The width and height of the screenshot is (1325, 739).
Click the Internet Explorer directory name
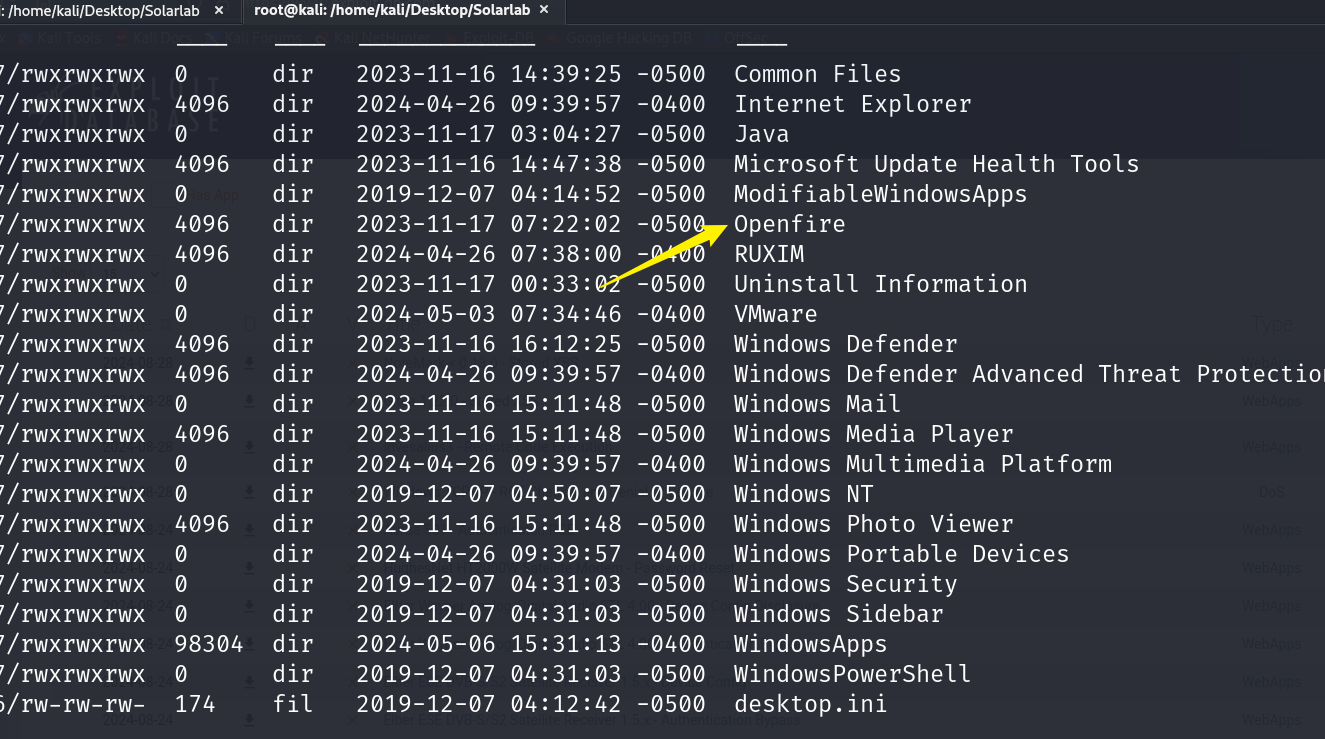point(852,104)
